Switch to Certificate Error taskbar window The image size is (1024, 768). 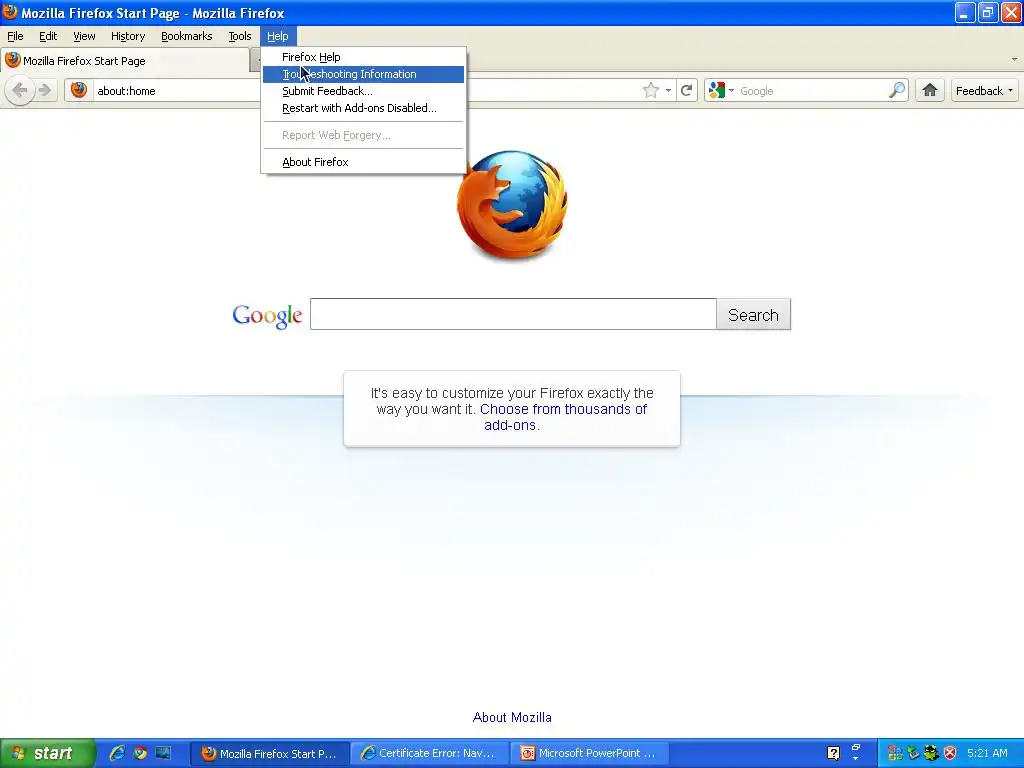tap(429, 753)
